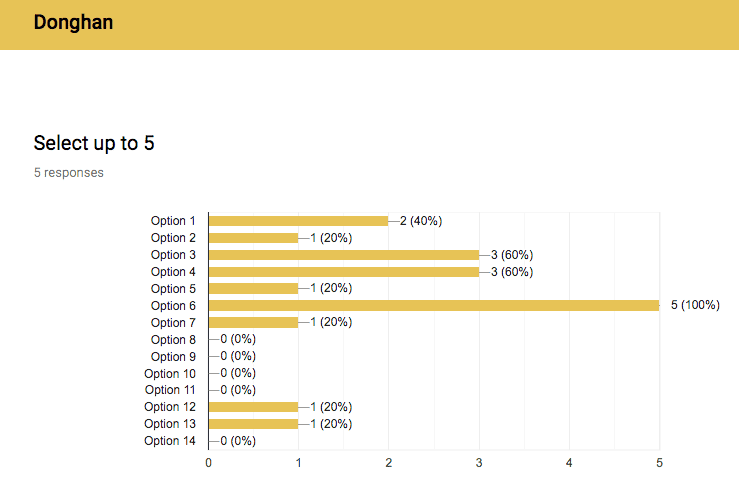This screenshot has height=504, width=739.
Task: Click the Option 6 bar at 100%
Action: 434,306
